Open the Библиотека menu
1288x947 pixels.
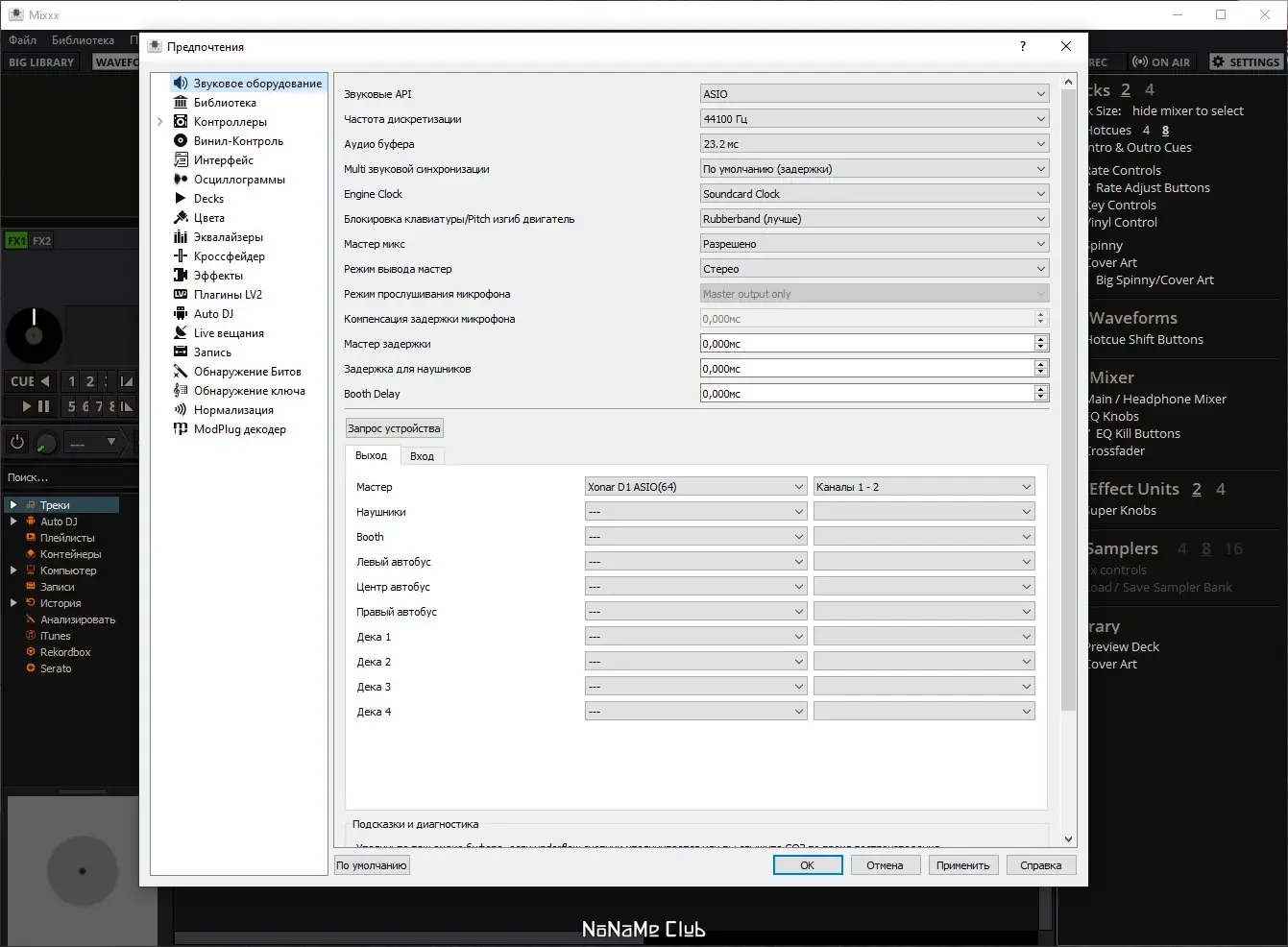coord(83,40)
